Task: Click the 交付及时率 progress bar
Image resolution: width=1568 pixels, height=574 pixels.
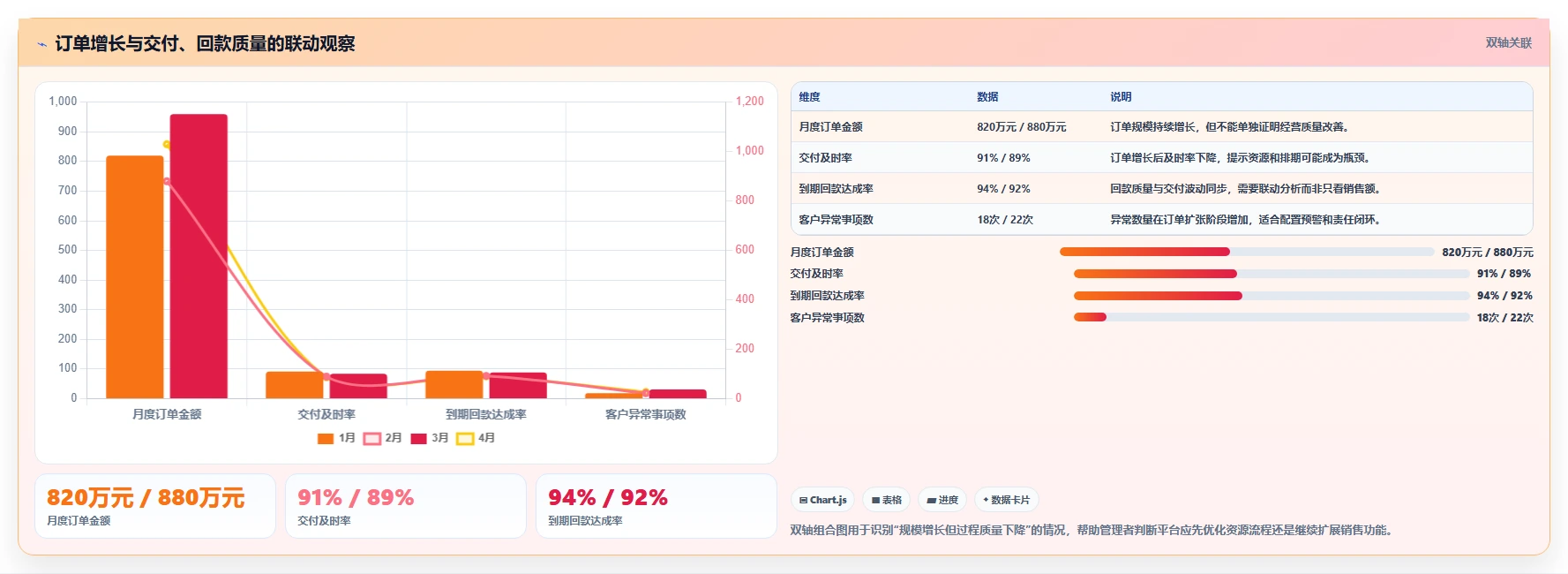Action: [x=1272, y=274]
